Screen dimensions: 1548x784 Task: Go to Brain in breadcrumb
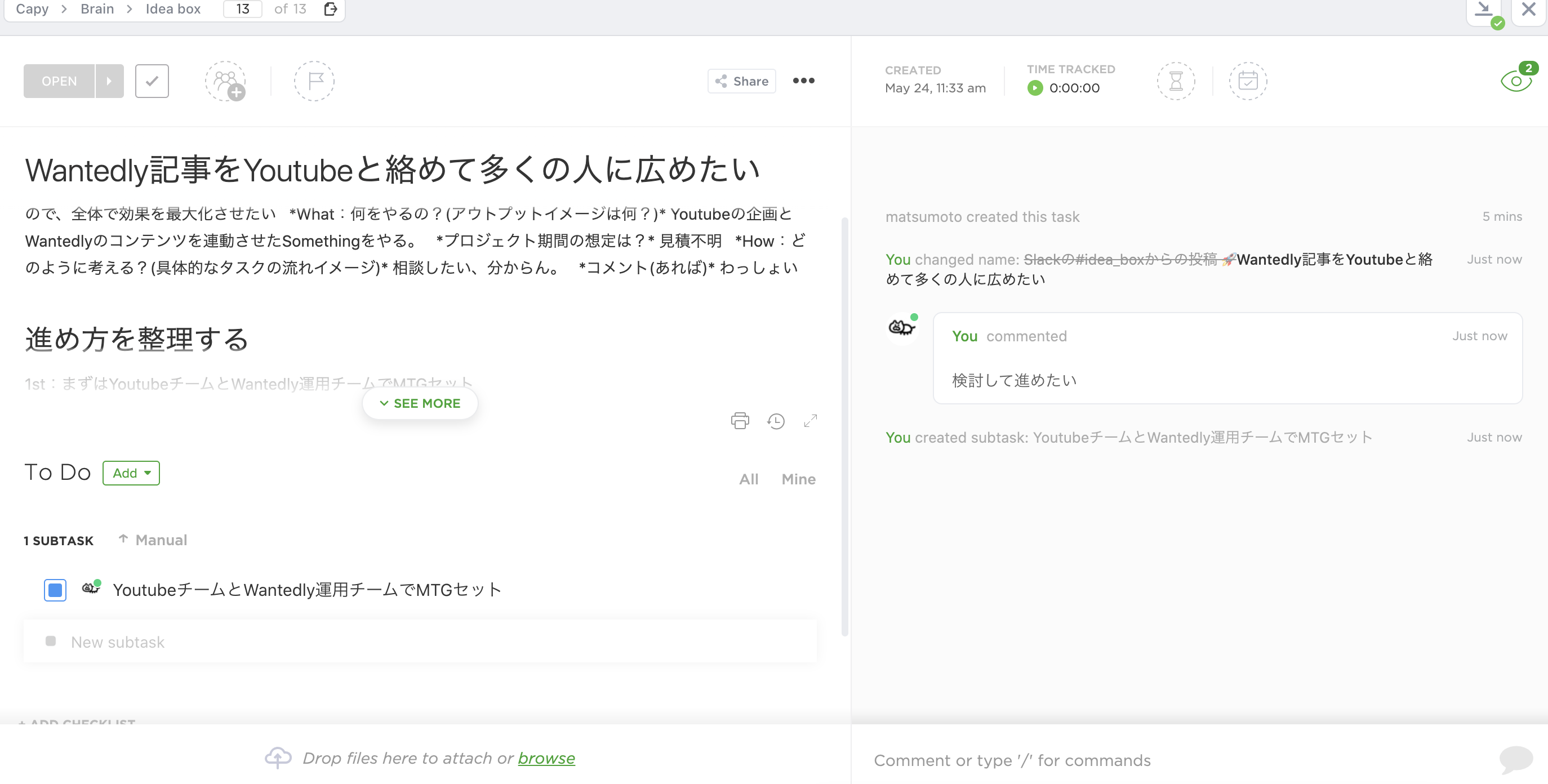pyautogui.click(x=97, y=9)
